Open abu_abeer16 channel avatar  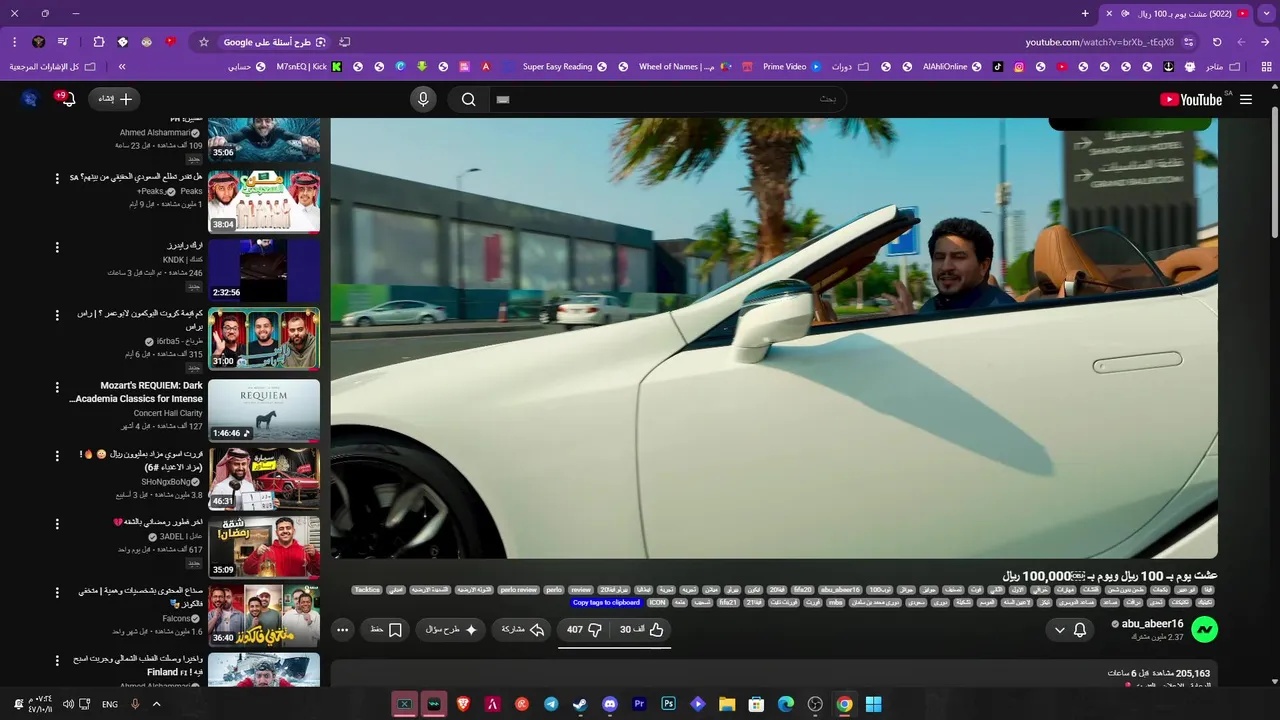click(1204, 629)
